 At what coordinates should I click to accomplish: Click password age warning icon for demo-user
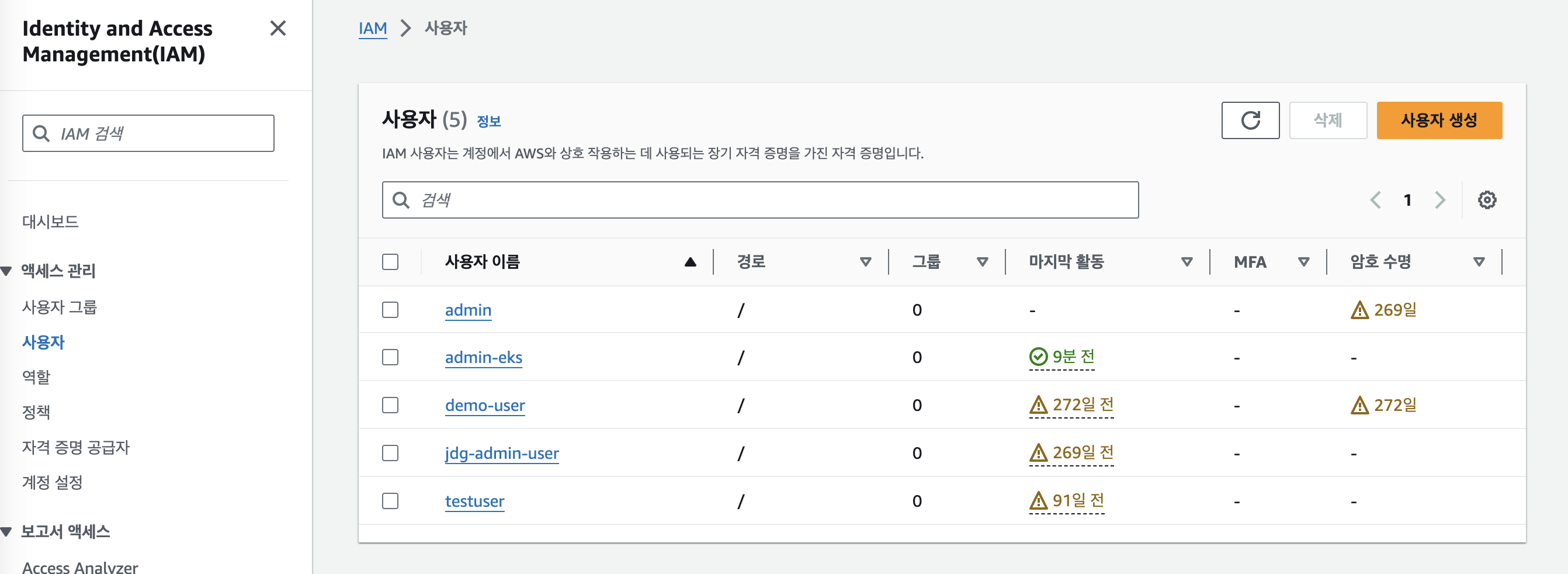pyautogui.click(x=1359, y=405)
